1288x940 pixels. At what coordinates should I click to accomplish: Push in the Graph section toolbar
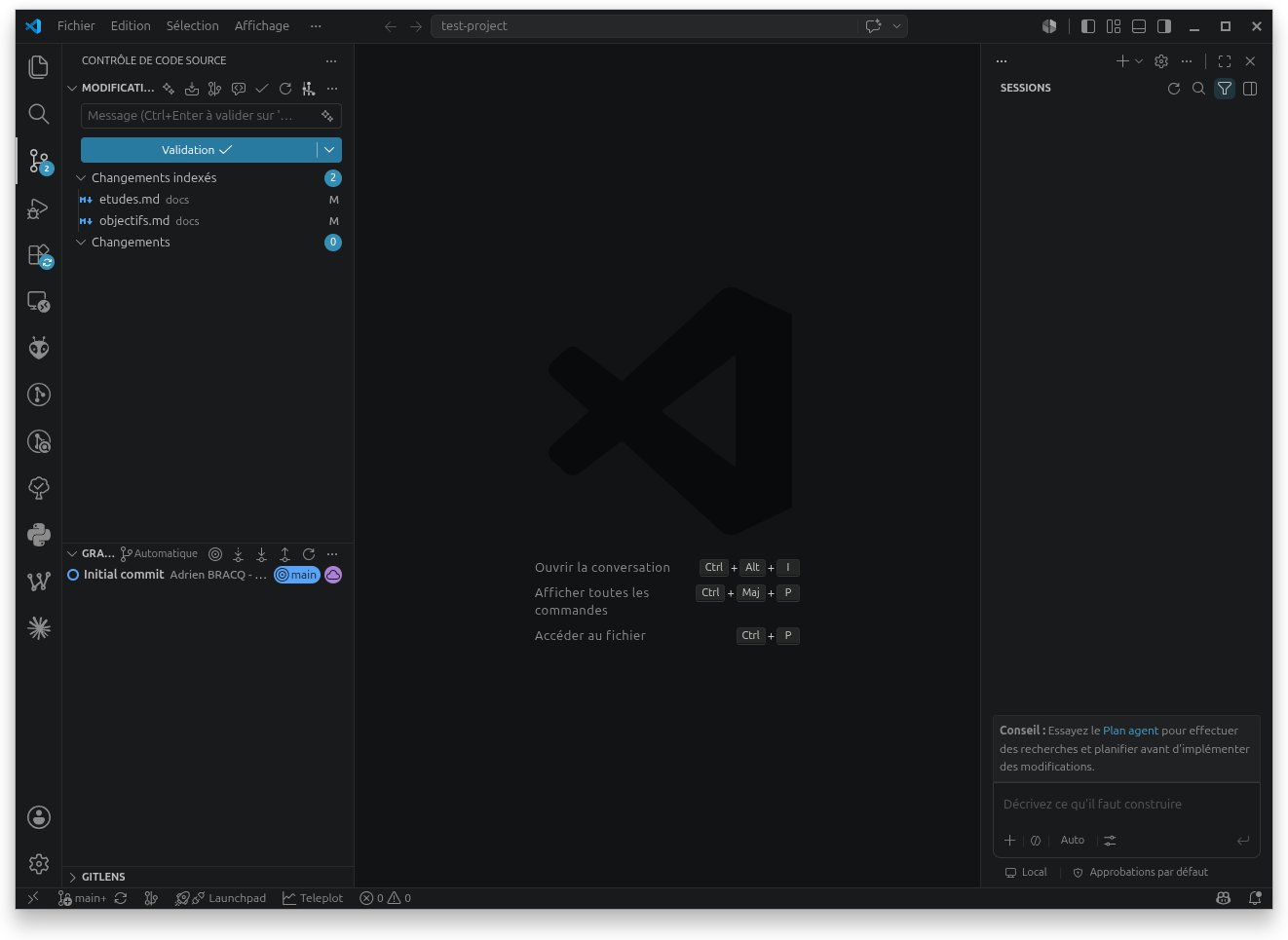click(284, 554)
